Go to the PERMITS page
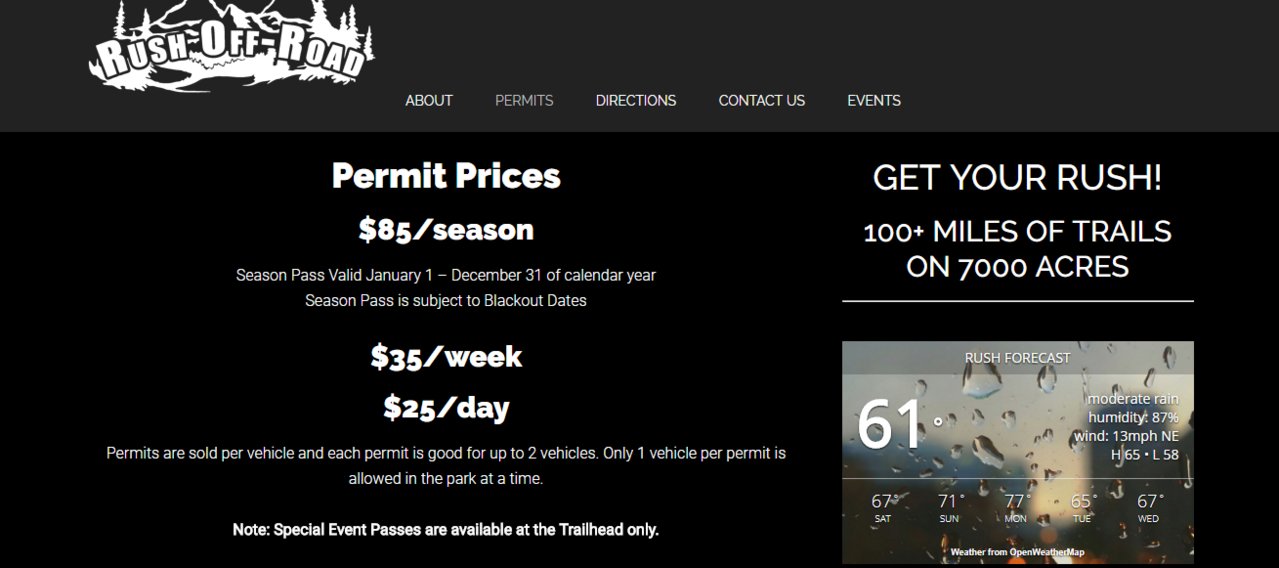The height and width of the screenshot is (568, 1279). click(x=524, y=101)
